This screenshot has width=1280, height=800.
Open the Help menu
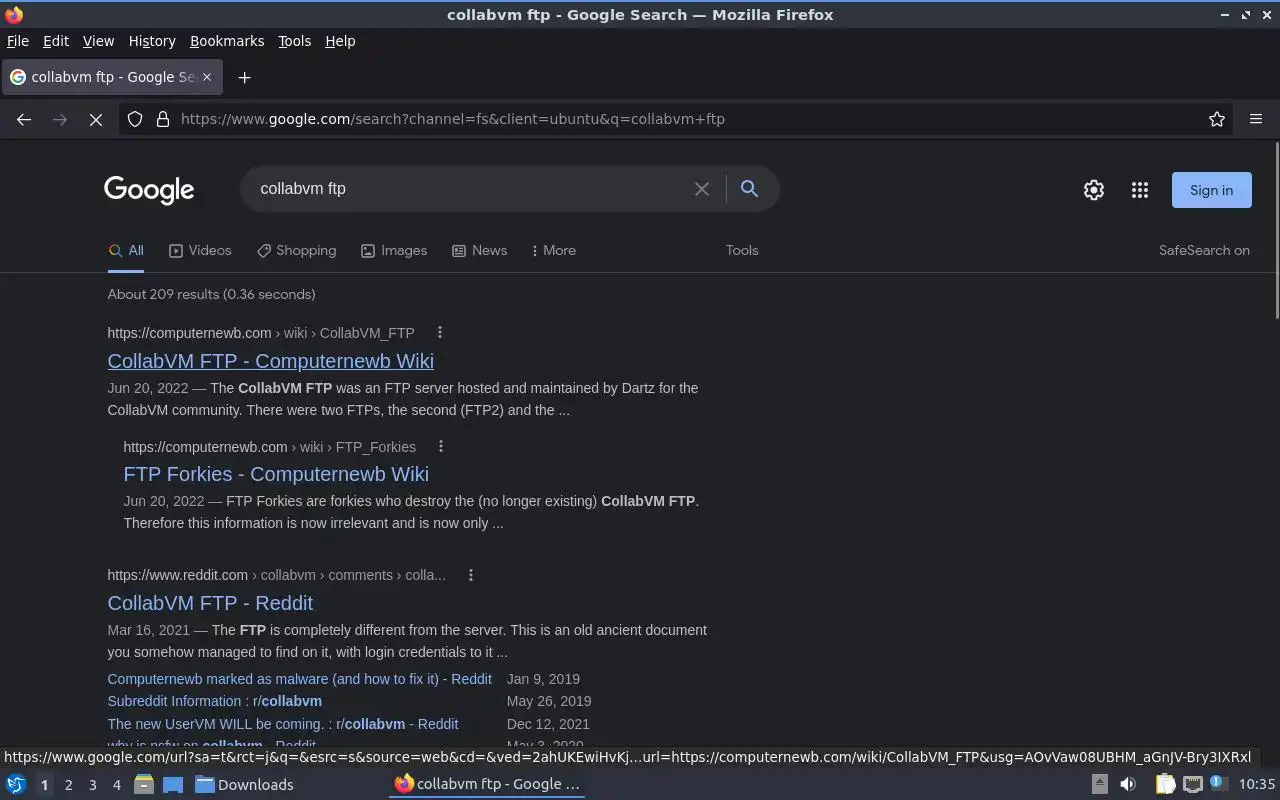coord(340,41)
